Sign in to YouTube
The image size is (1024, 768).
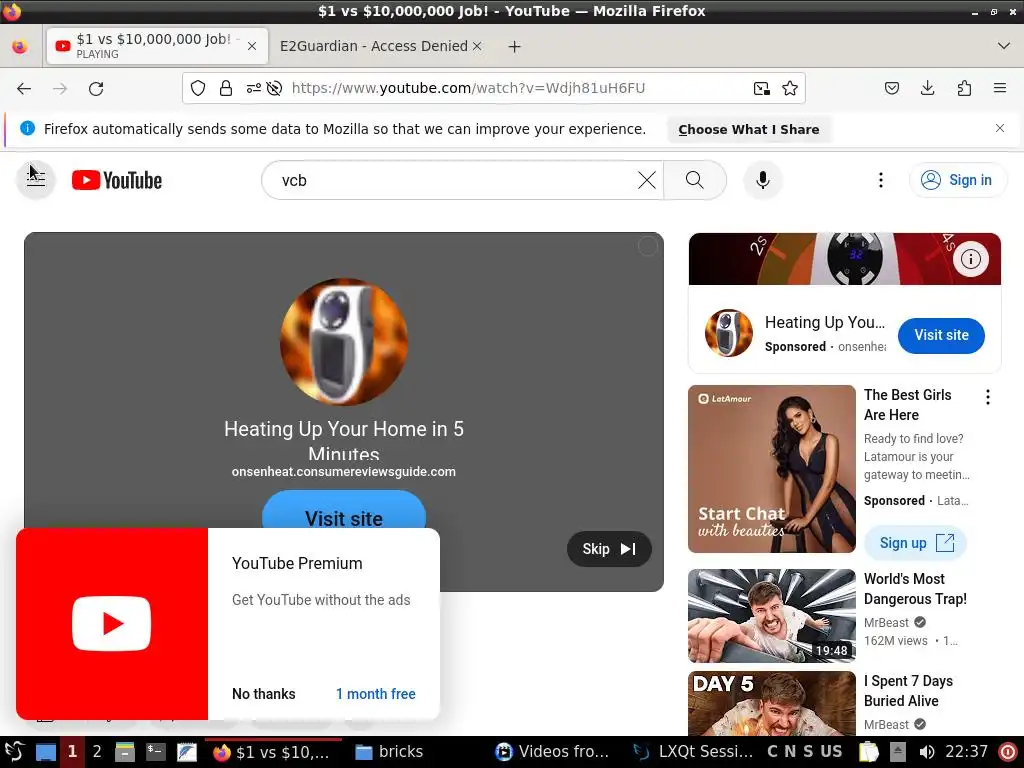pos(958,180)
